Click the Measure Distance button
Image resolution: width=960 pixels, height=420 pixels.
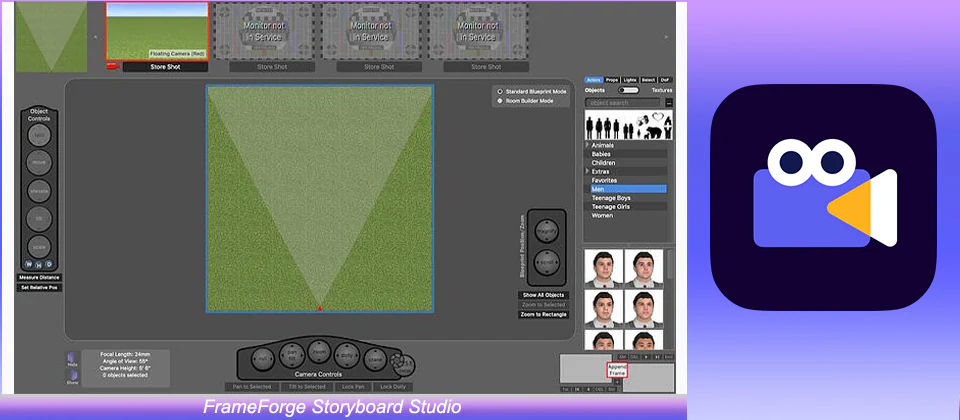coord(39,277)
